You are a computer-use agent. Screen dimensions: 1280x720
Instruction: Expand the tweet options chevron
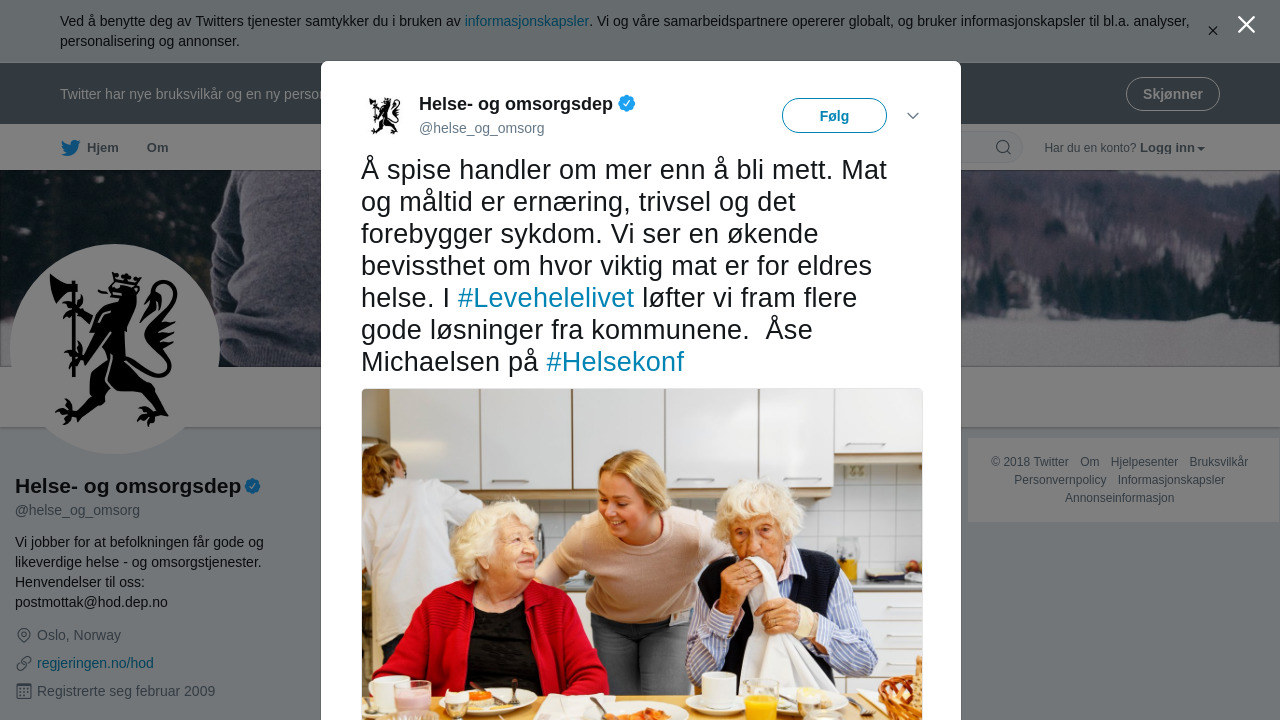(x=913, y=116)
